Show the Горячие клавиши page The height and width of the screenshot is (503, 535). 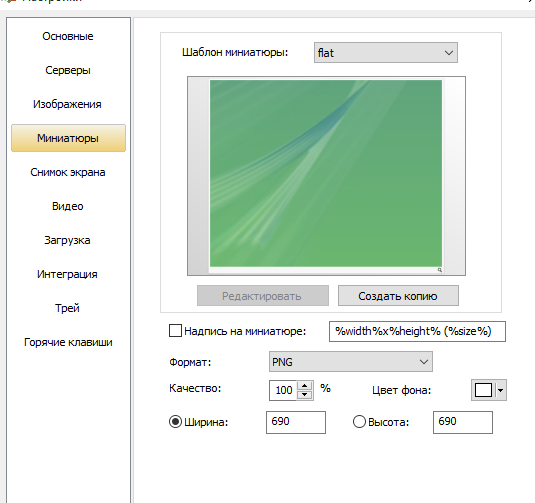coord(68,342)
